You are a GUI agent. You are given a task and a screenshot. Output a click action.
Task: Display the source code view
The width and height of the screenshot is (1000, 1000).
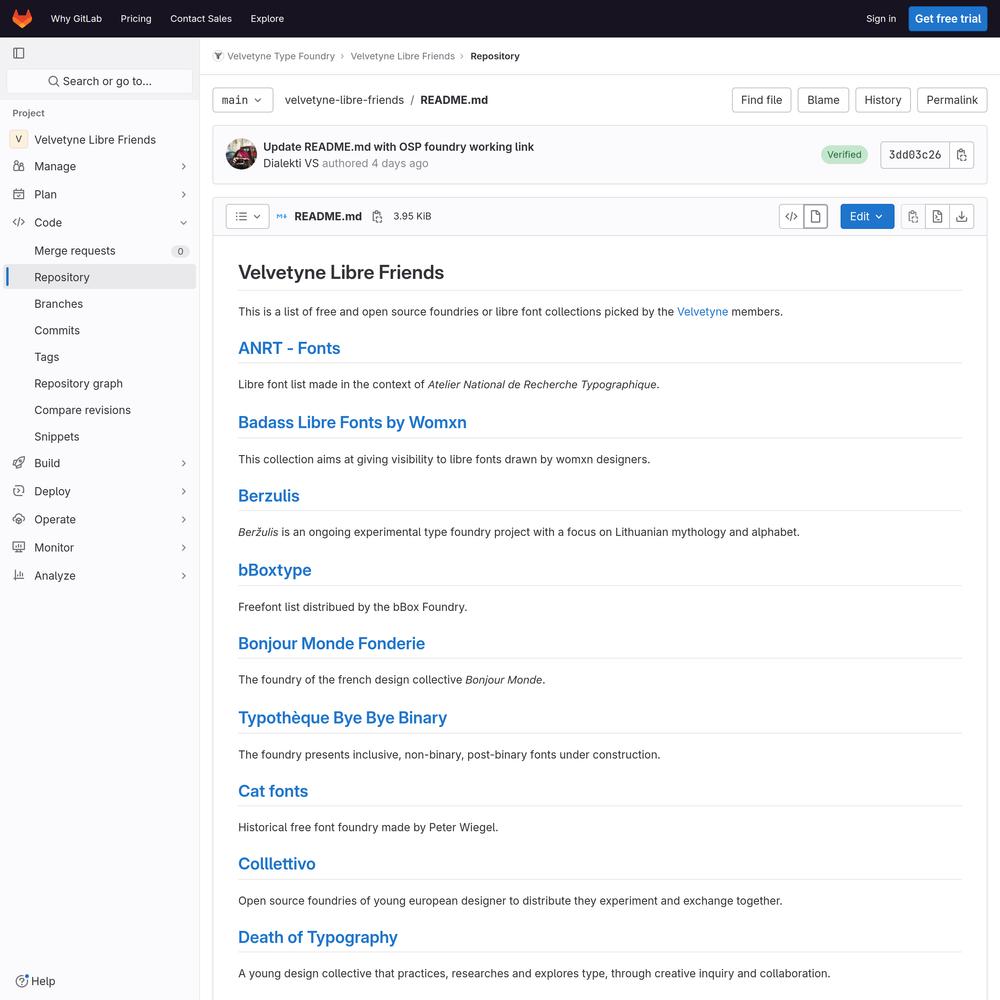point(791,217)
